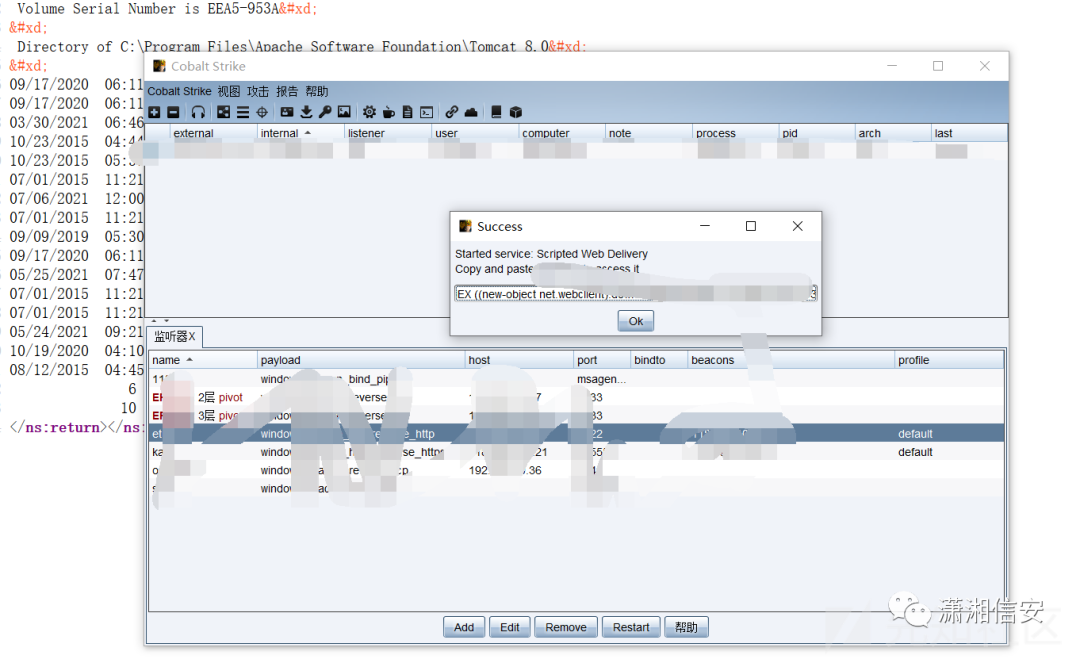Click the command text field in Success dialog

[x=635, y=294]
